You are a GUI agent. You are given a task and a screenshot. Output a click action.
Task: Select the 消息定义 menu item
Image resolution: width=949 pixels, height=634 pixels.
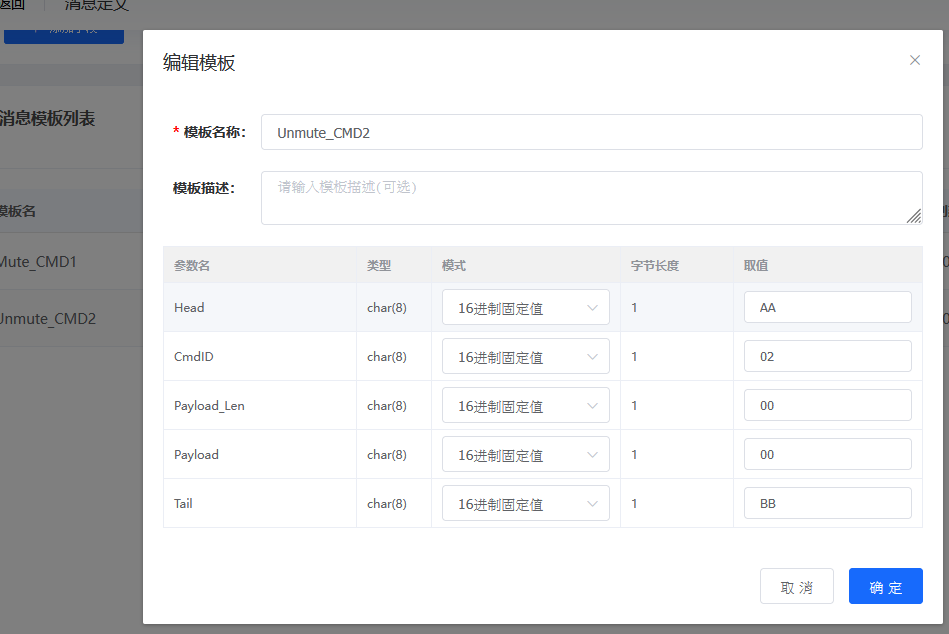click(x=96, y=6)
